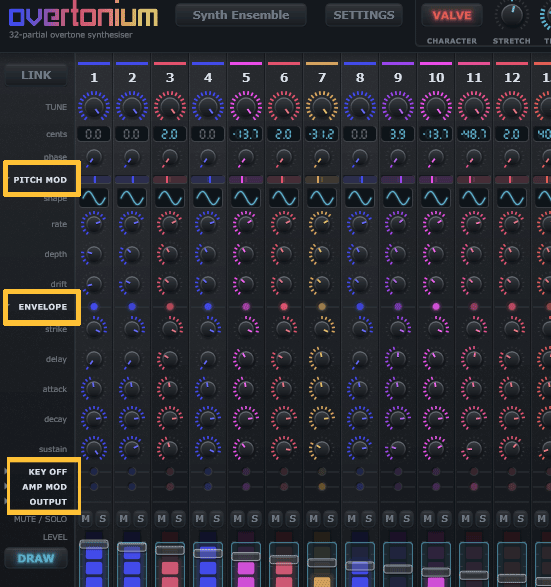551x587 pixels.
Task: Mute partial 3
Action: point(162,518)
